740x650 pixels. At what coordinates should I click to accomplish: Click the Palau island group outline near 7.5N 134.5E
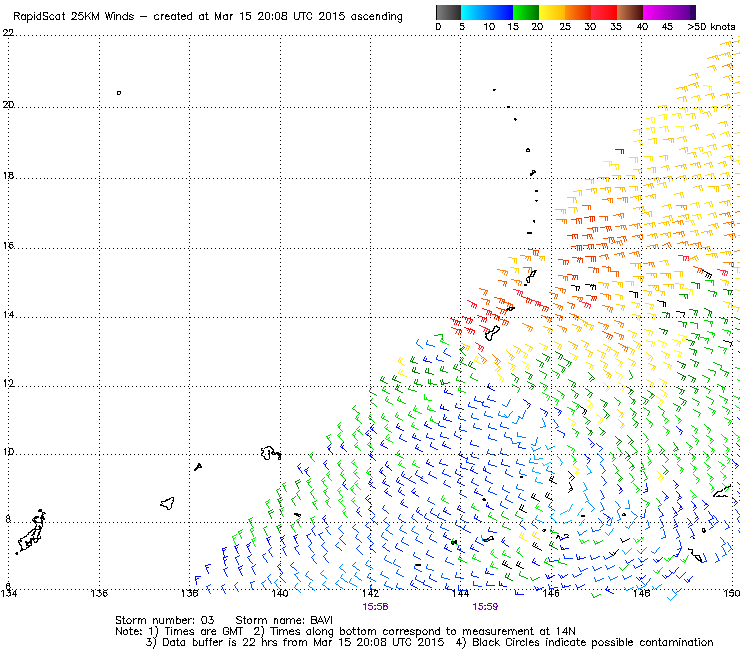[x=32, y=532]
